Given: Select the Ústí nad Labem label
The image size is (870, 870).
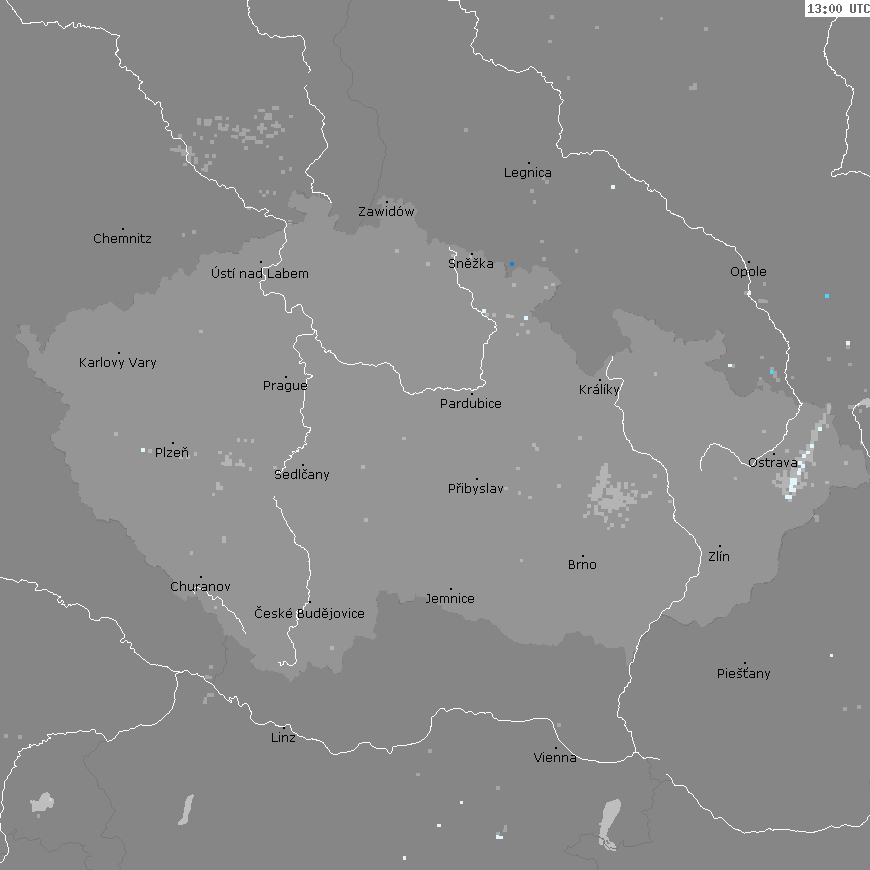Looking at the screenshot, I should tap(260, 274).
